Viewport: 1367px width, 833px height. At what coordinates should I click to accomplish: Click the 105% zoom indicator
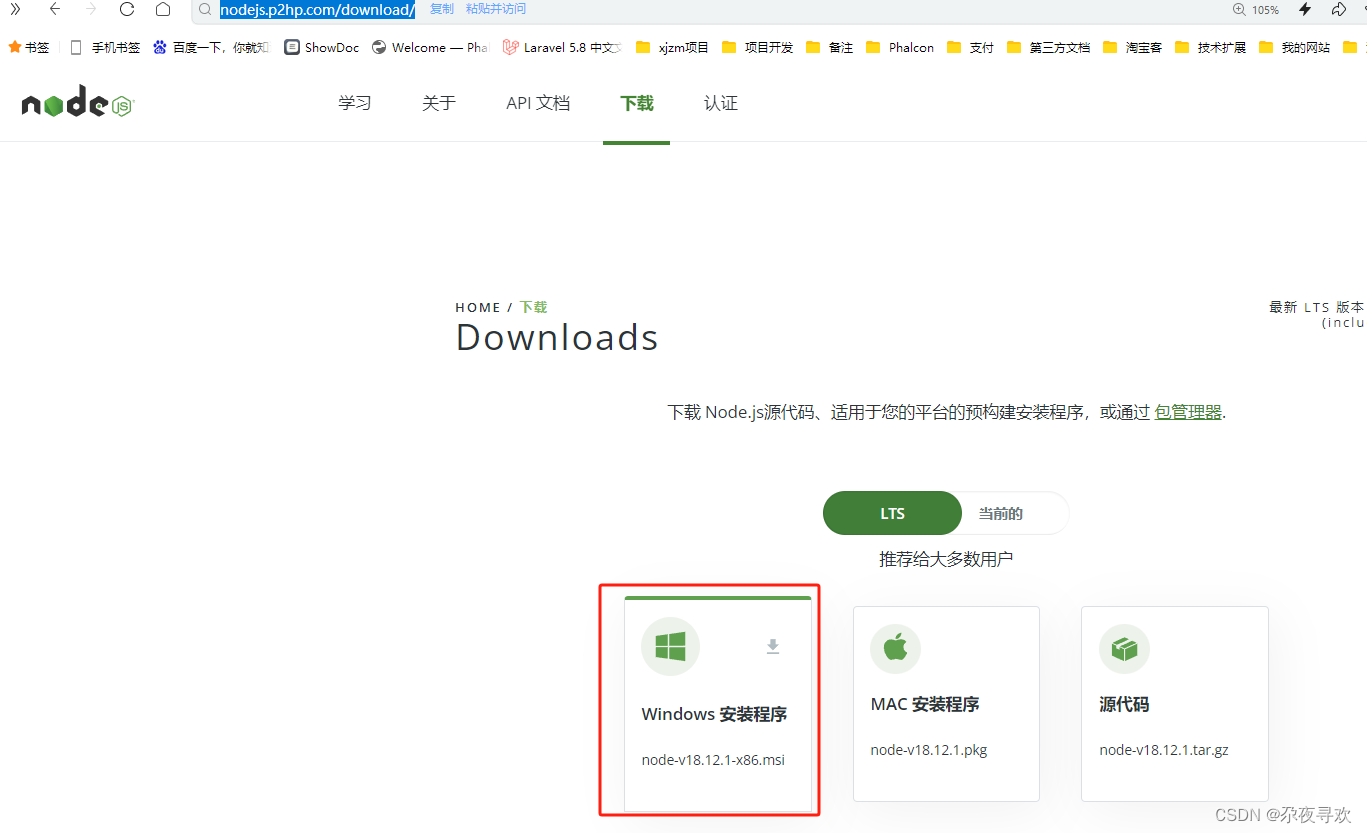tap(1256, 10)
